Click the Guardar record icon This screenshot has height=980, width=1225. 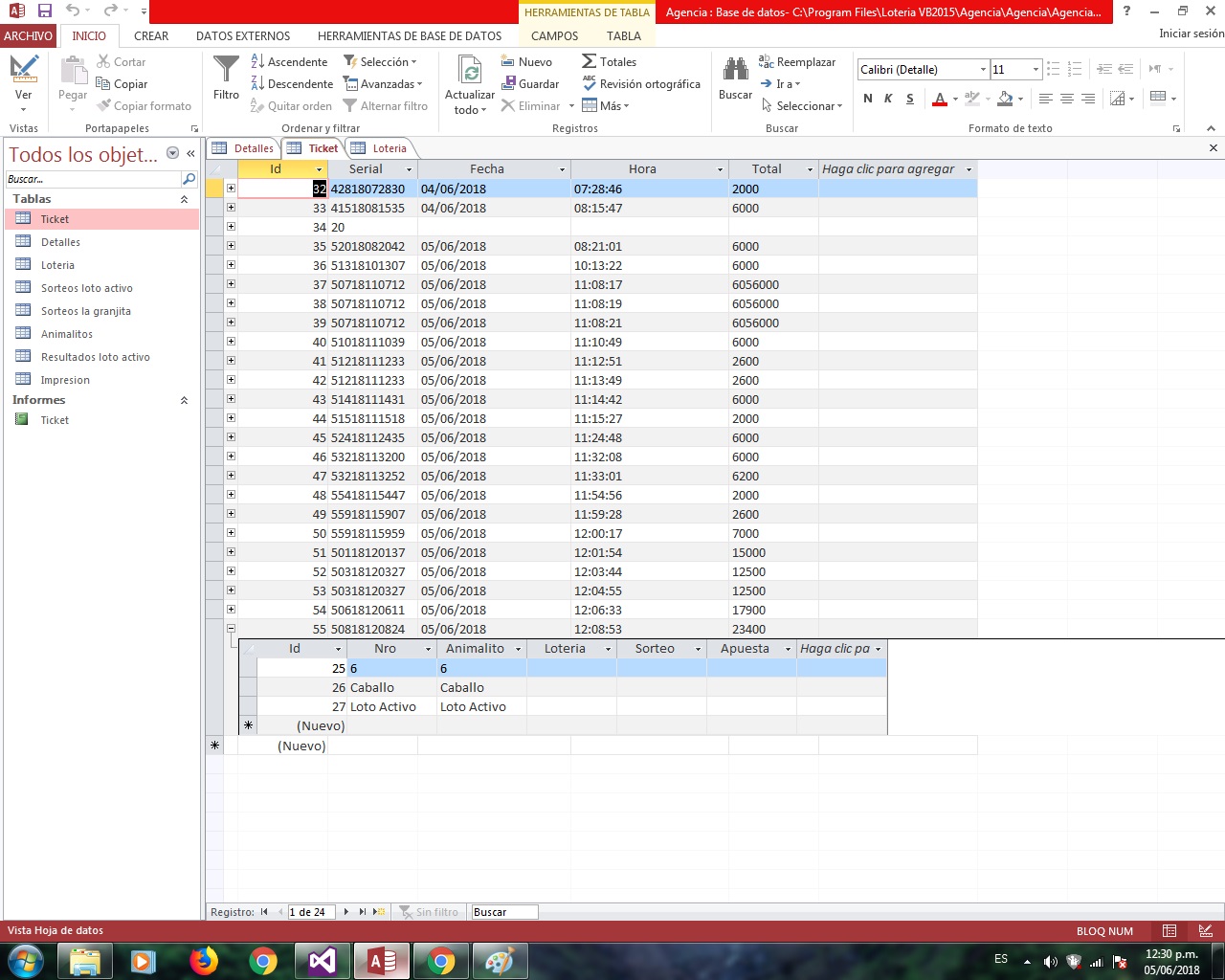coord(530,84)
